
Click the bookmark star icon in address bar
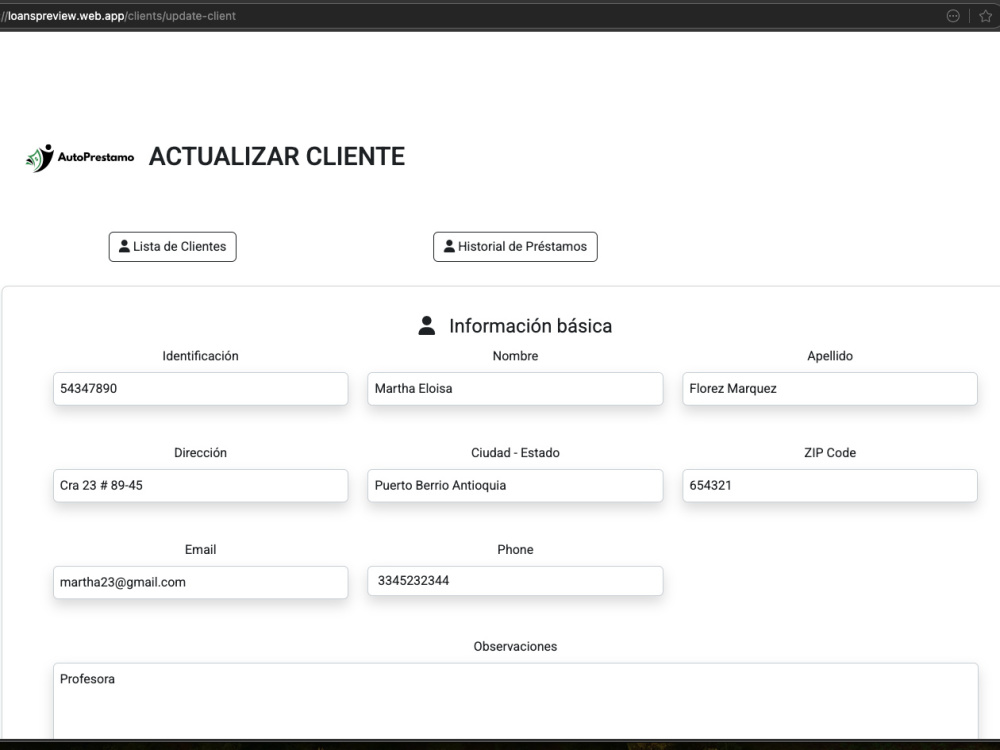point(985,16)
